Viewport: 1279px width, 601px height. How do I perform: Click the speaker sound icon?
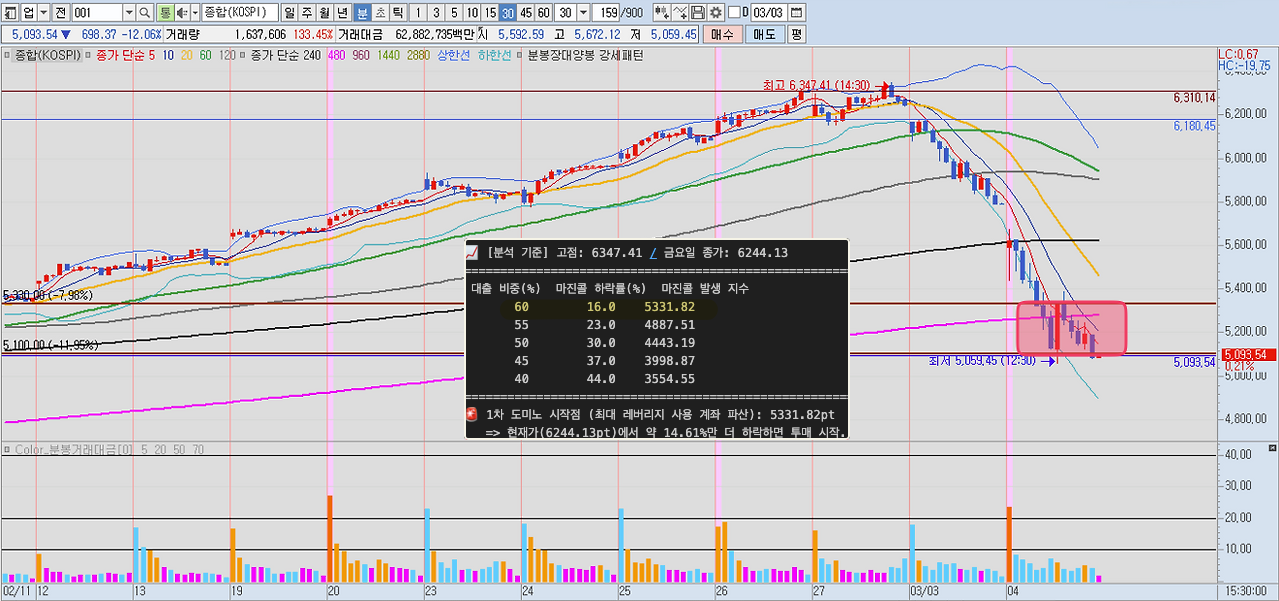[x=181, y=13]
